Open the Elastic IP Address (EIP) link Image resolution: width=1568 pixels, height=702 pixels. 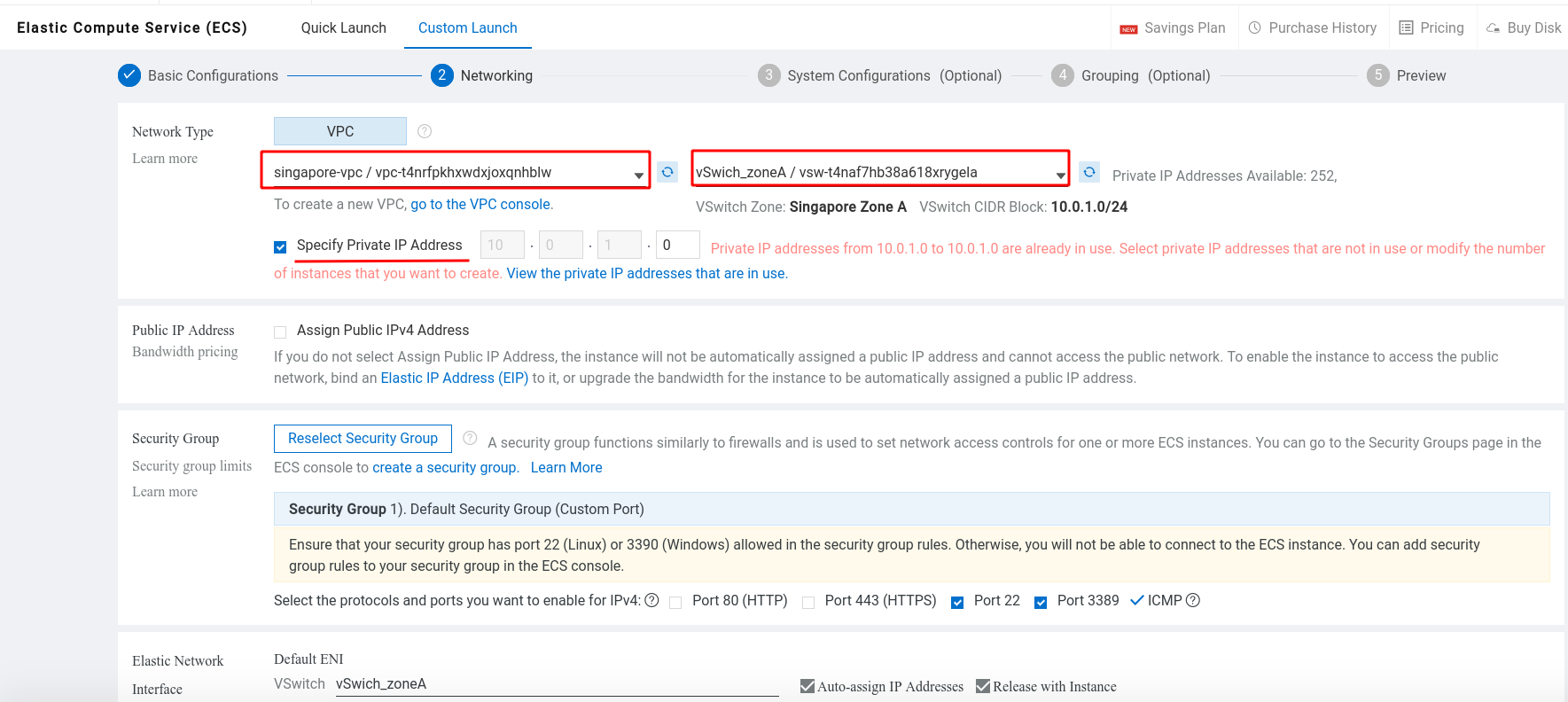tap(454, 378)
